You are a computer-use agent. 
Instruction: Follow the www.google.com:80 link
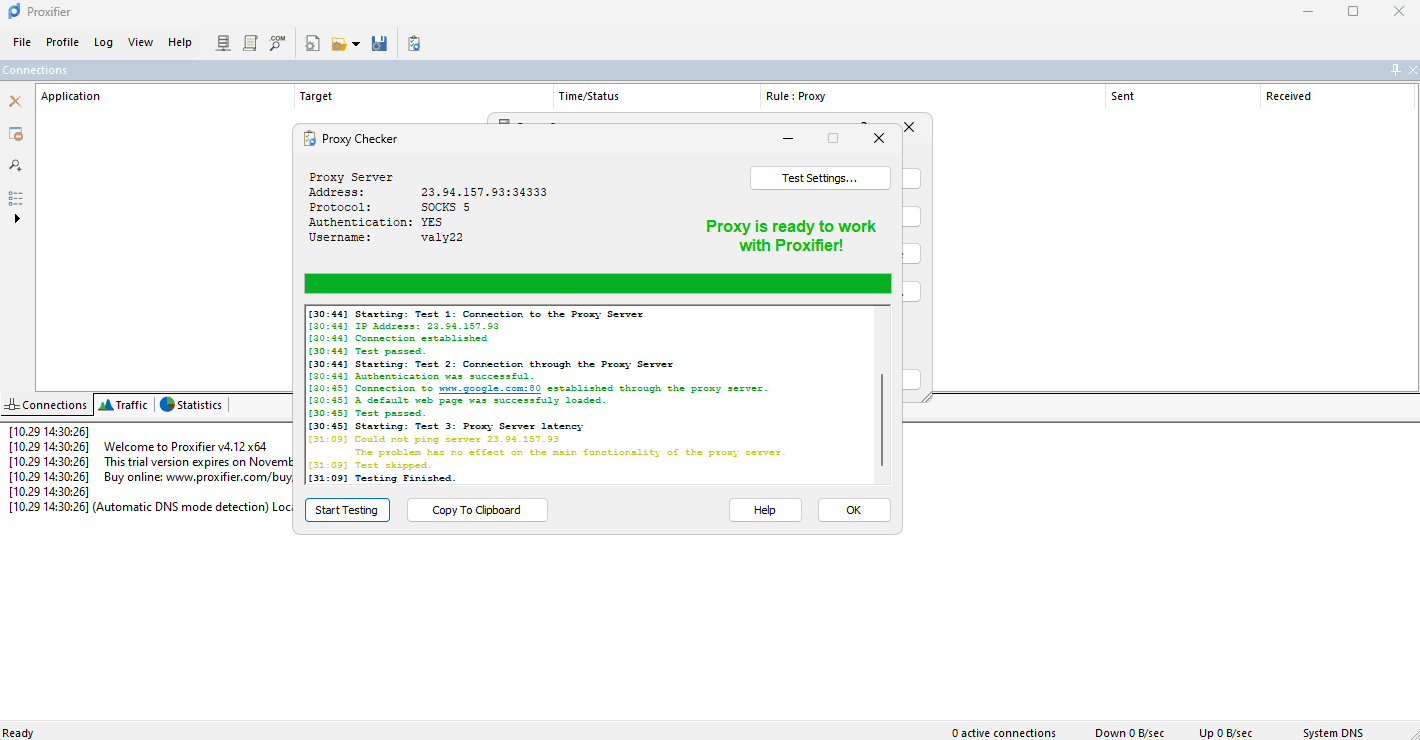point(489,388)
